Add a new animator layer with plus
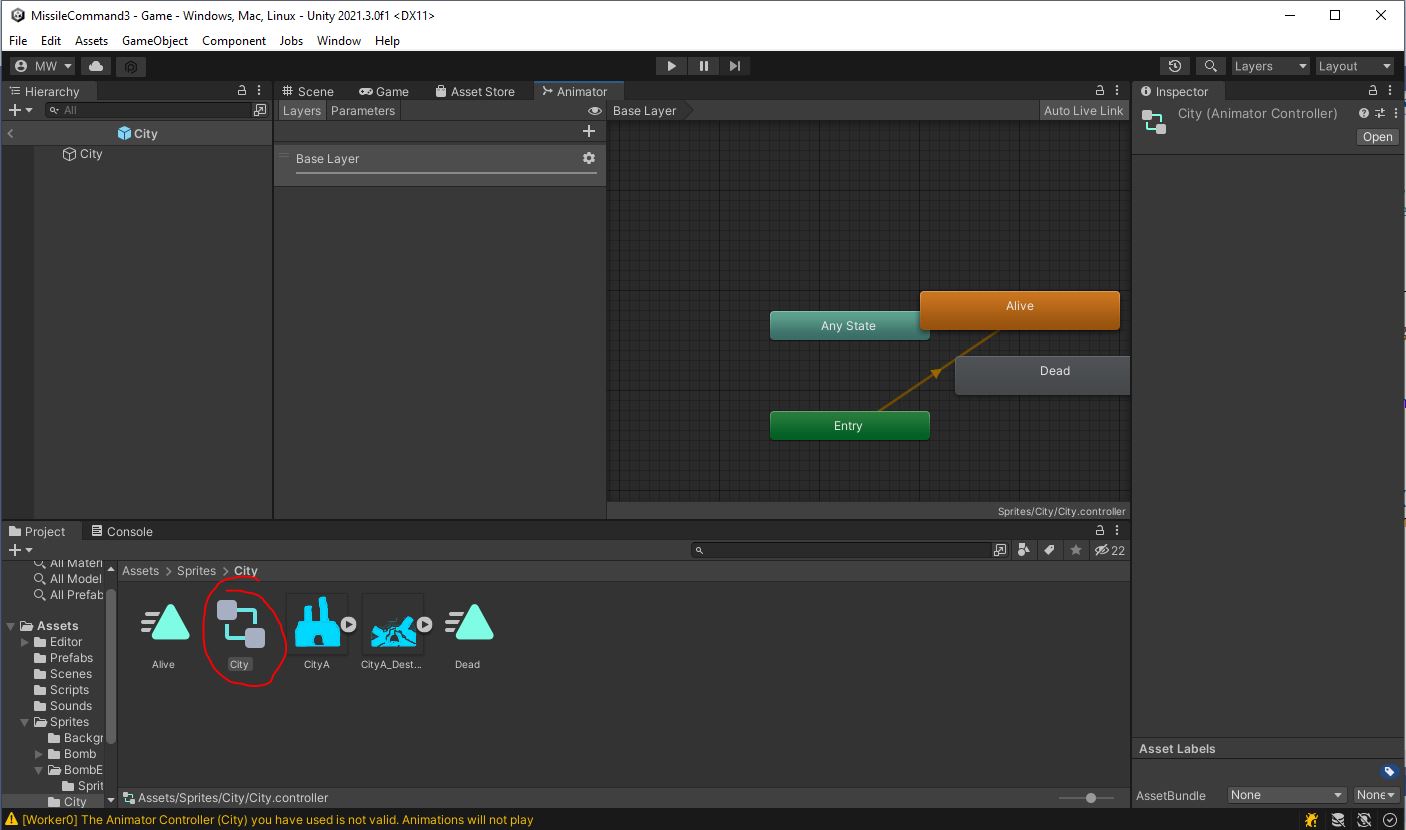The image size is (1406, 830). [x=588, y=131]
